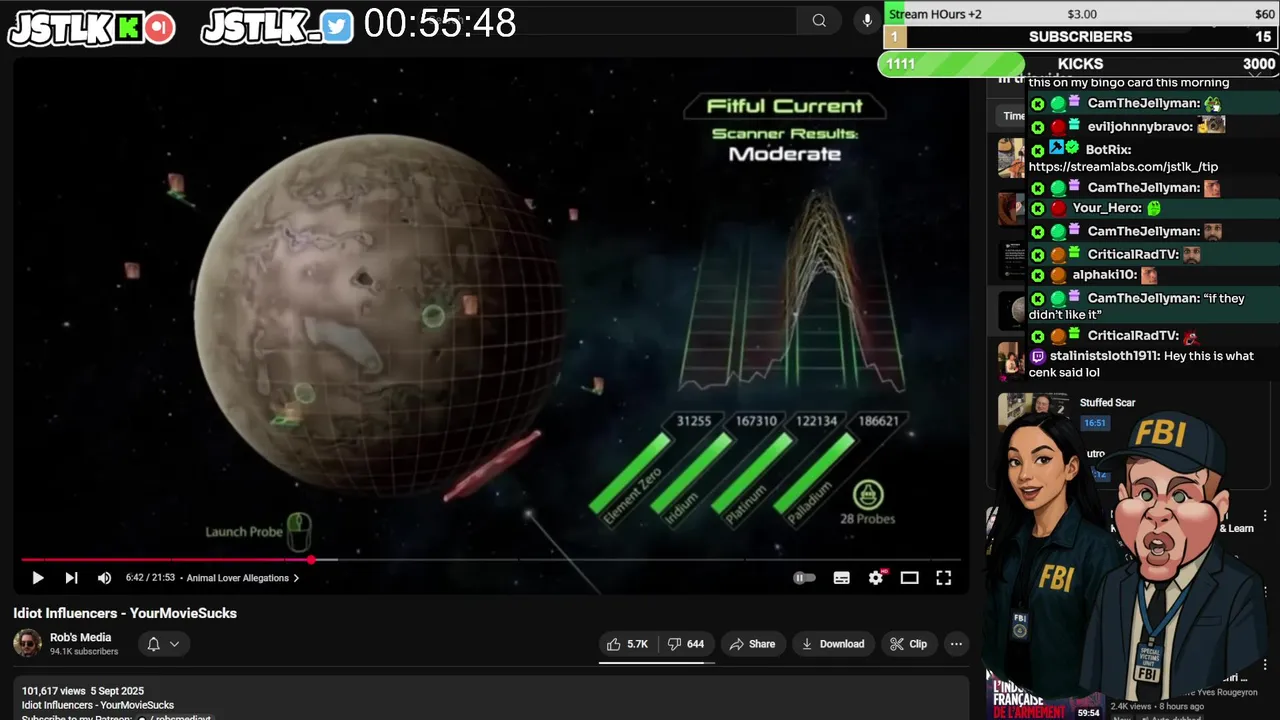Click the 101,617 views text
1280x720 pixels.
[54, 691]
